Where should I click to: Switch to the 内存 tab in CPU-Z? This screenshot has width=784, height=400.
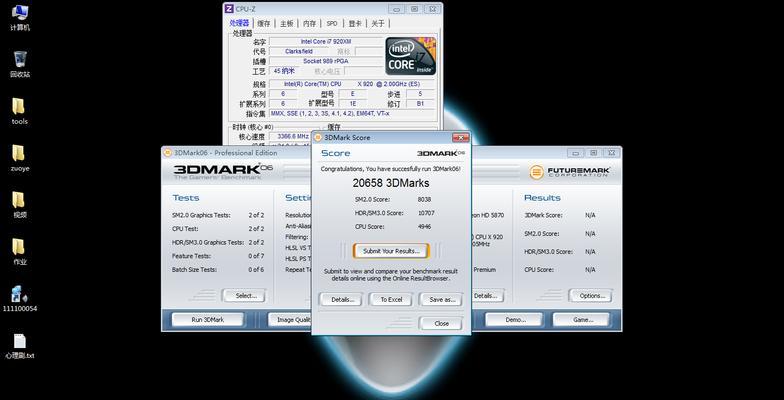pyautogui.click(x=310, y=24)
